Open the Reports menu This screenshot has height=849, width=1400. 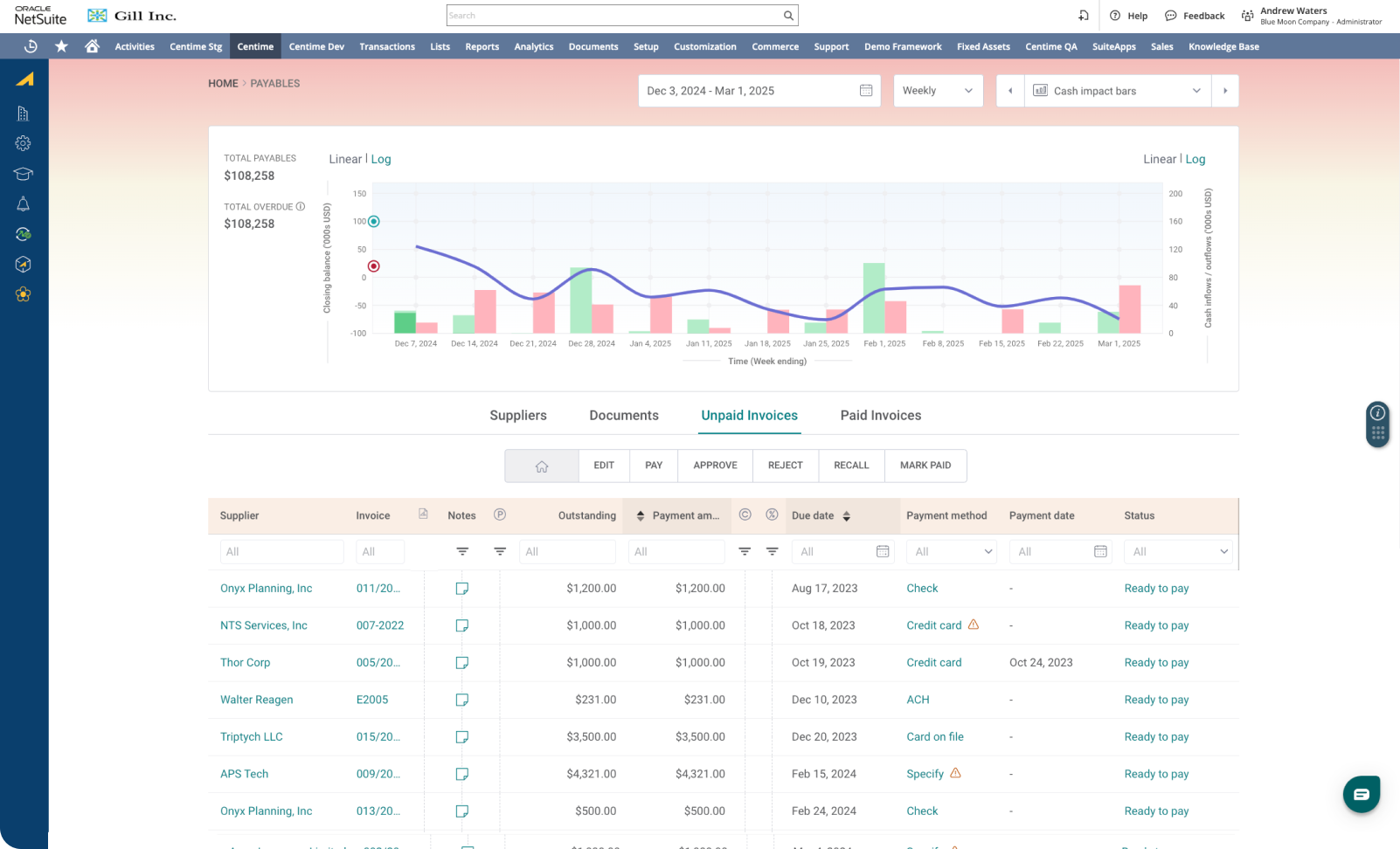coord(482,47)
